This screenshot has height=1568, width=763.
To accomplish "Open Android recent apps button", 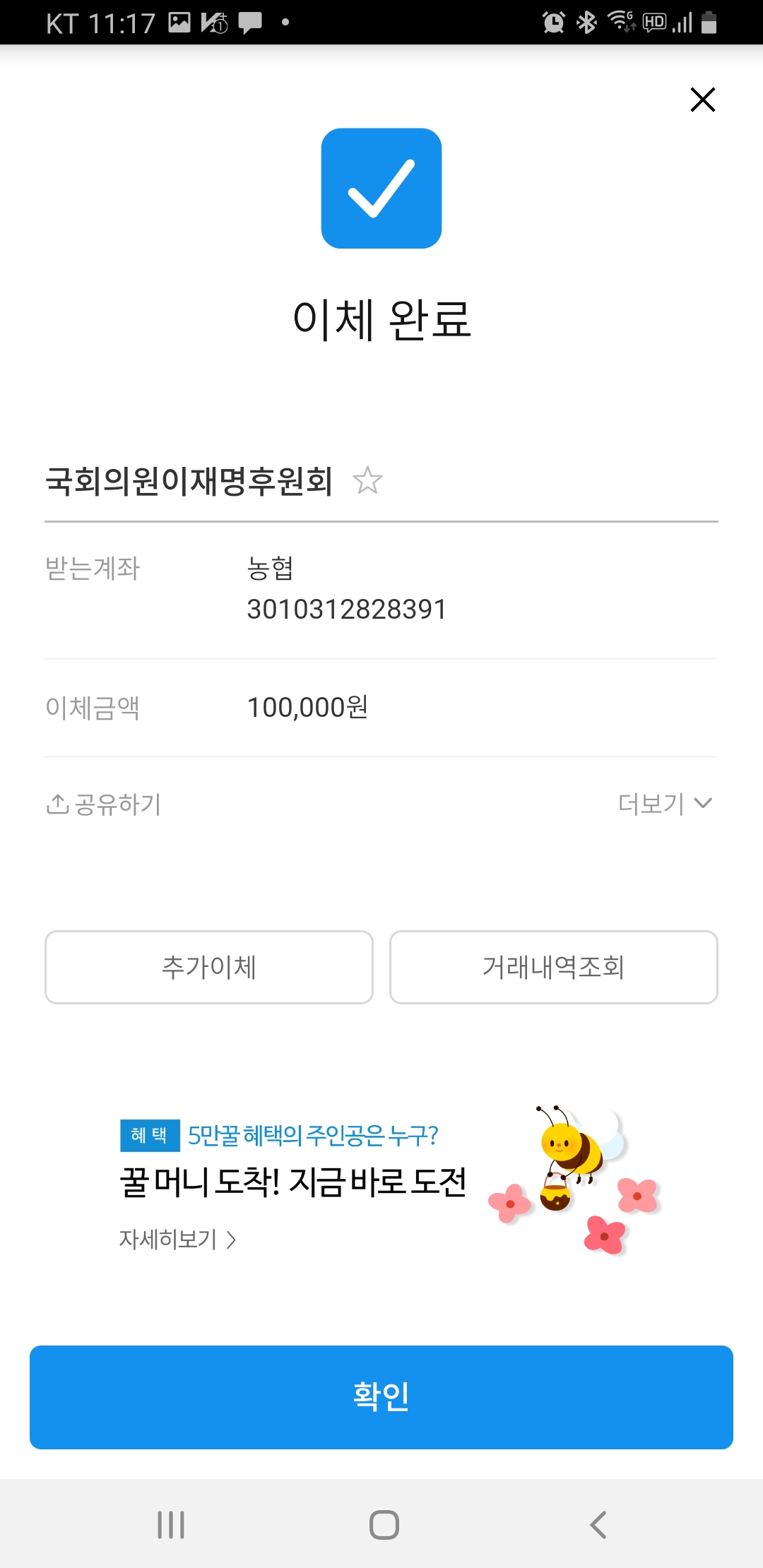I will click(x=171, y=1524).
